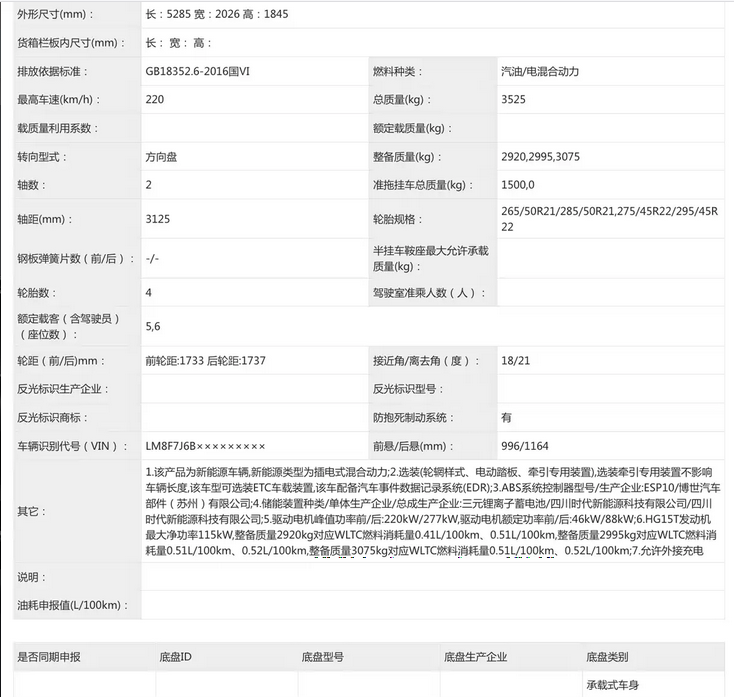
Task: Select the total mass value 3525
Action: click(514, 100)
